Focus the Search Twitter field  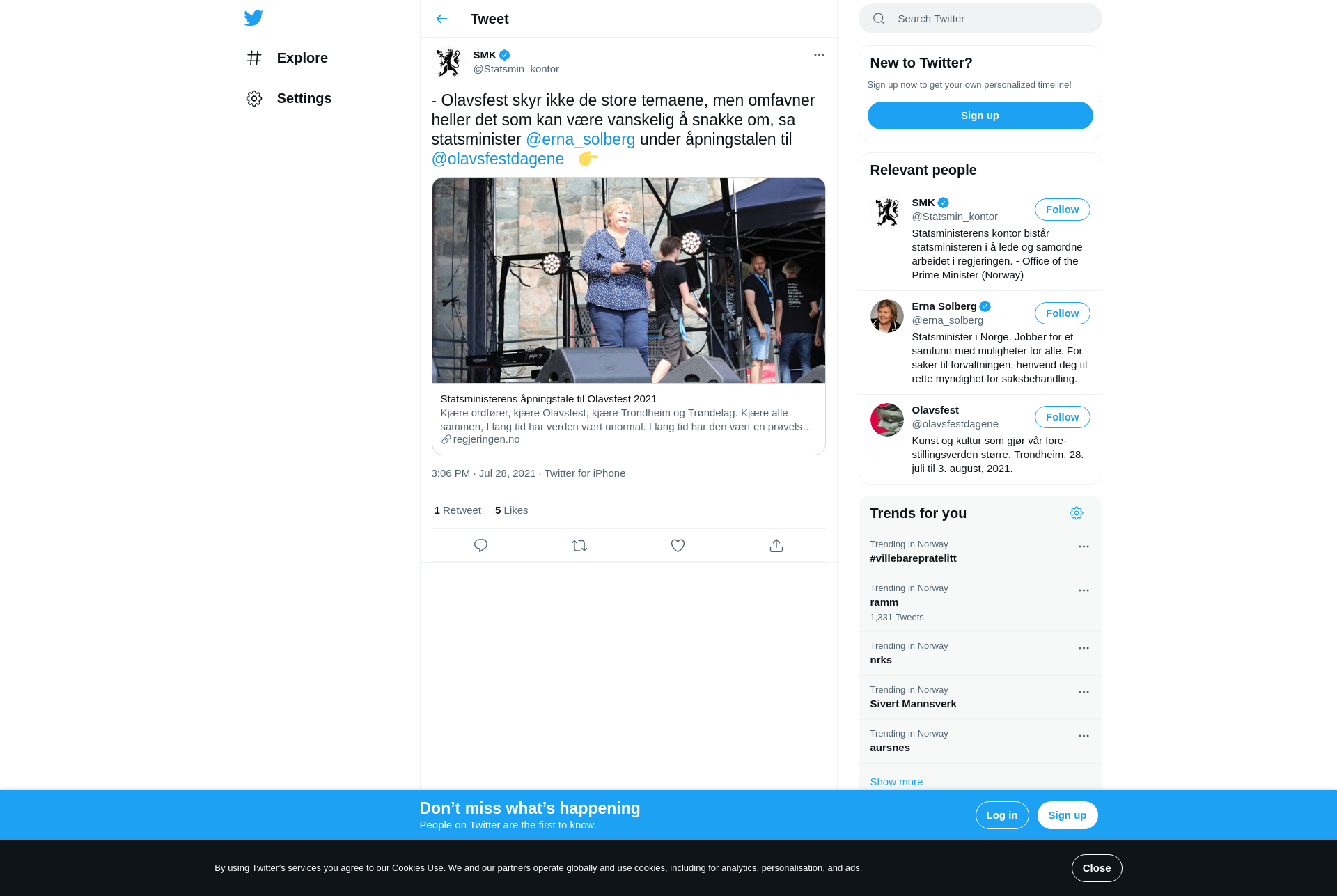pos(980,19)
